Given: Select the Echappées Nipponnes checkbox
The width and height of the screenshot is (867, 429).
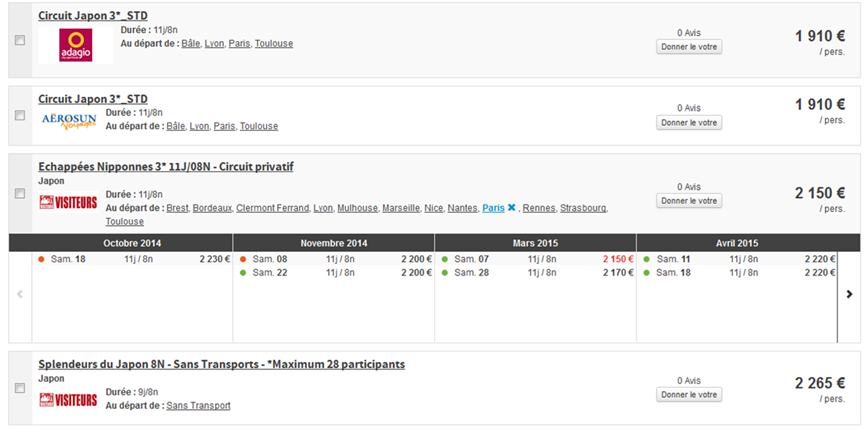Looking at the screenshot, I should [x=20, y=194].
